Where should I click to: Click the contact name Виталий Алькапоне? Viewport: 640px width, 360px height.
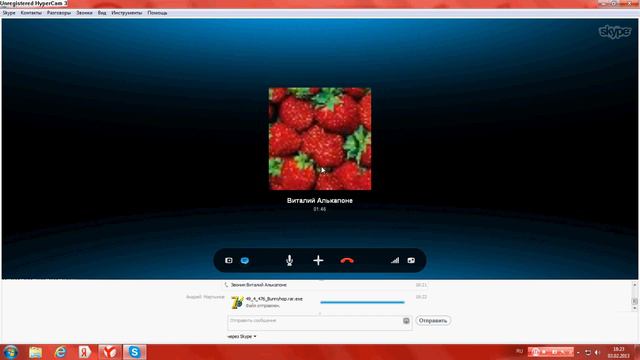(320, 200)
